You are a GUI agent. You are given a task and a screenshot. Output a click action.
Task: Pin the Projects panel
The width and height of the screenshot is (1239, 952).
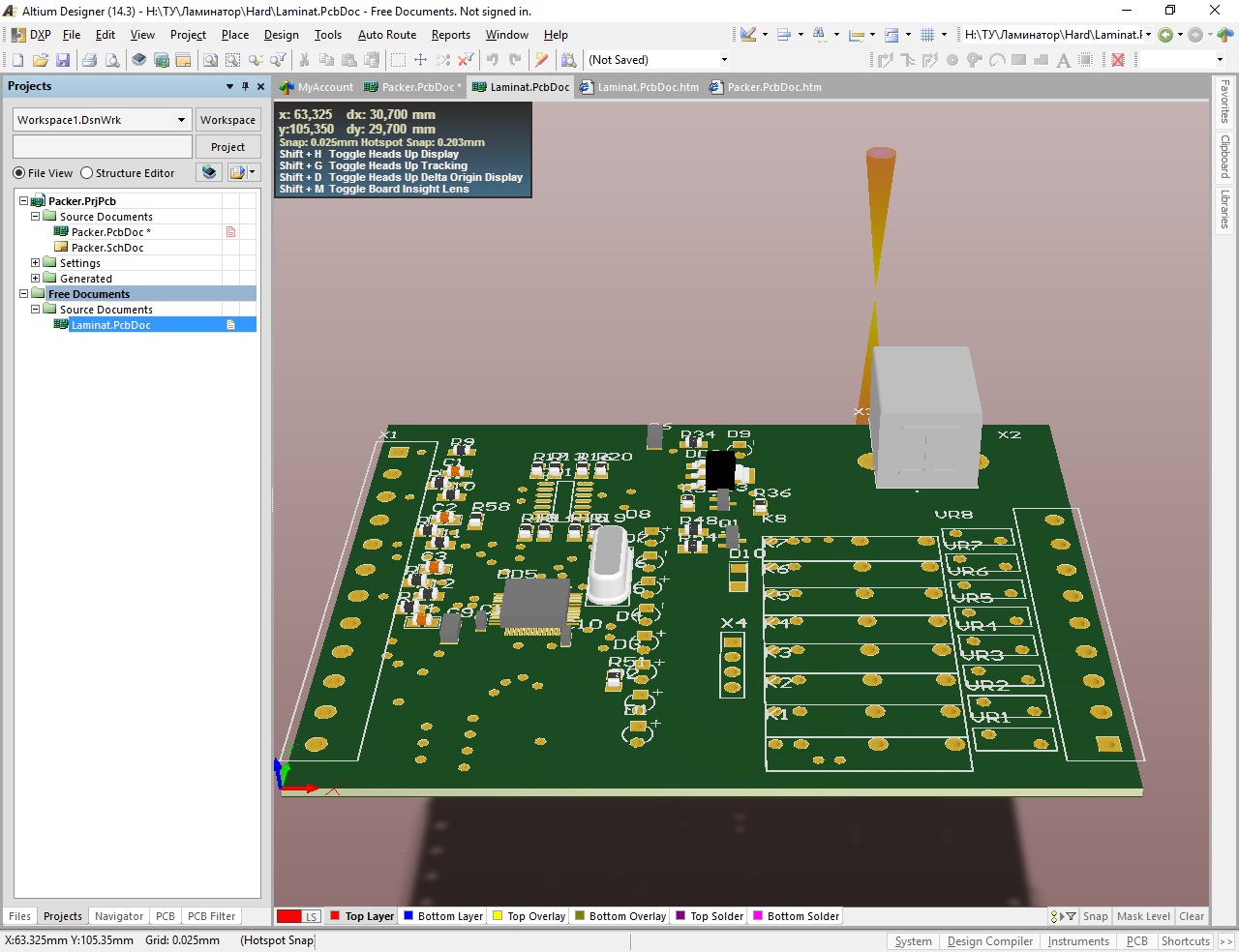(245, 86)
